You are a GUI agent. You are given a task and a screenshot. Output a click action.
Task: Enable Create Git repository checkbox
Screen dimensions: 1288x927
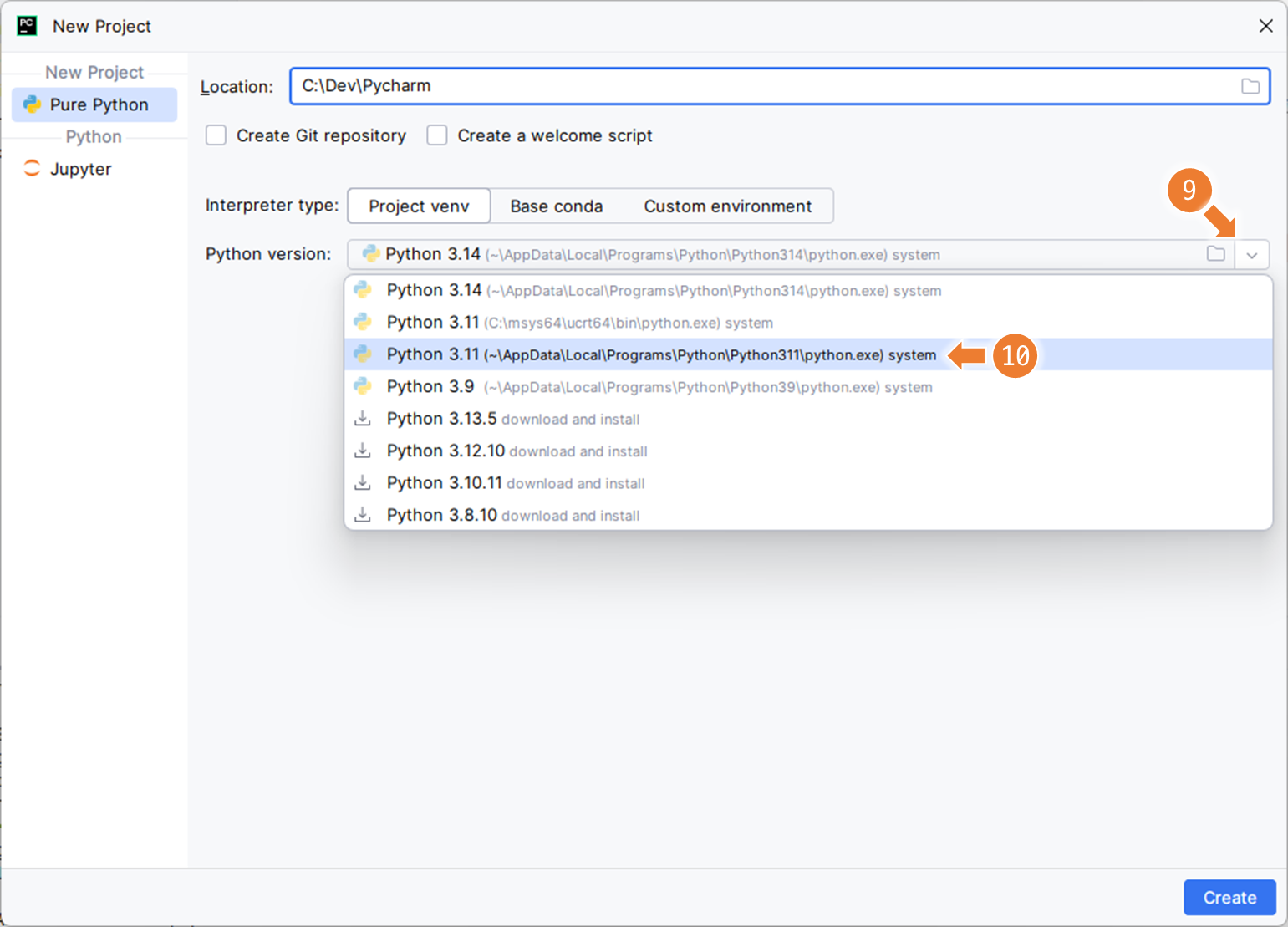[x=216, y=135]
